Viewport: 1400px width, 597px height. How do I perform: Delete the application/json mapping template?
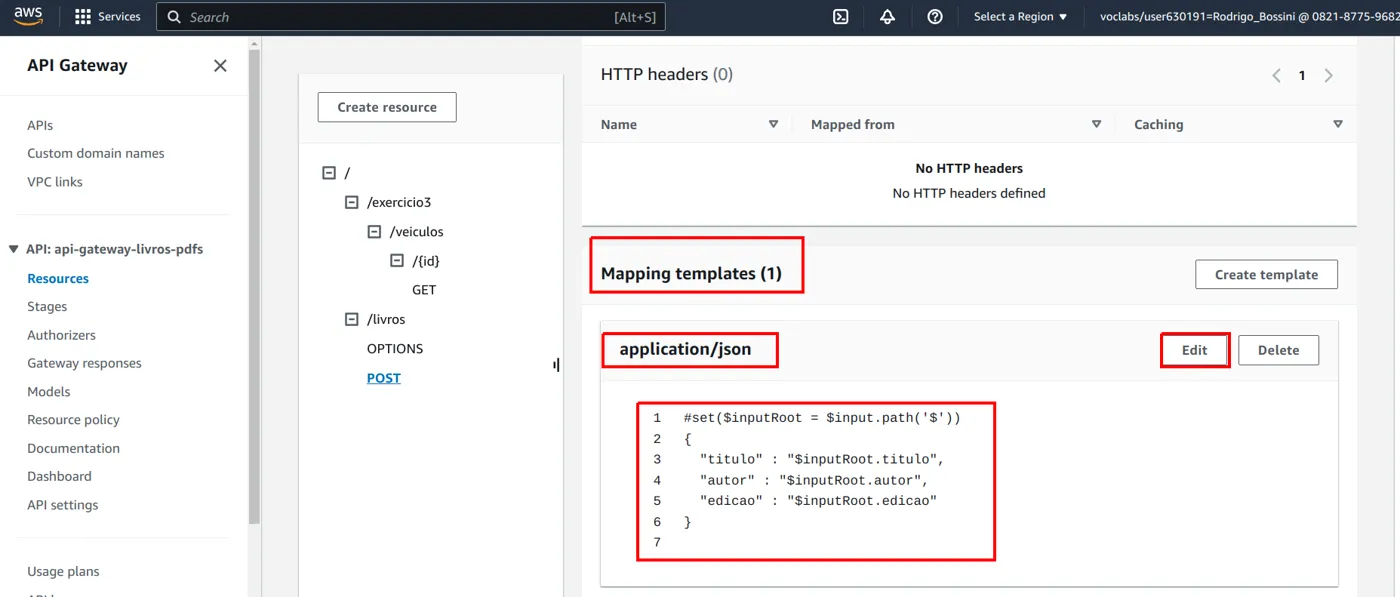1278,350
